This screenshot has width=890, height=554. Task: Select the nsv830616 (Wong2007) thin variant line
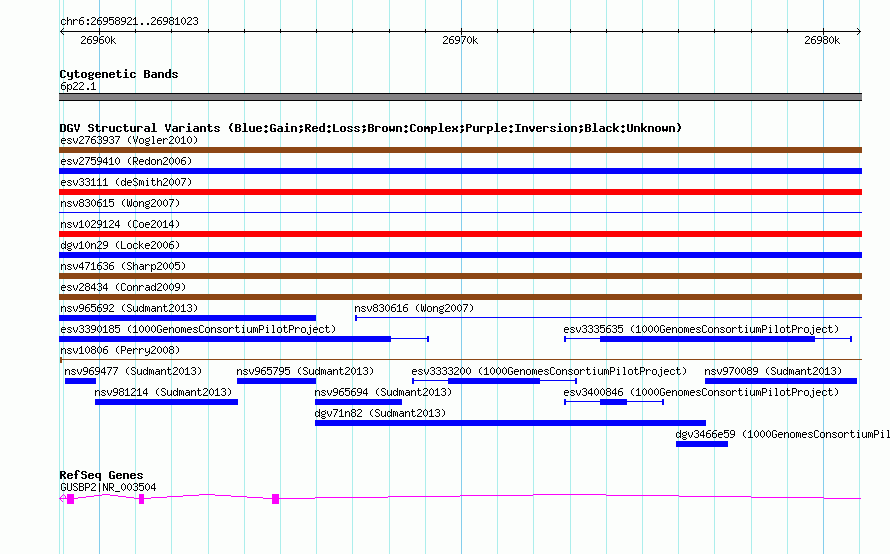pos(608,318)
